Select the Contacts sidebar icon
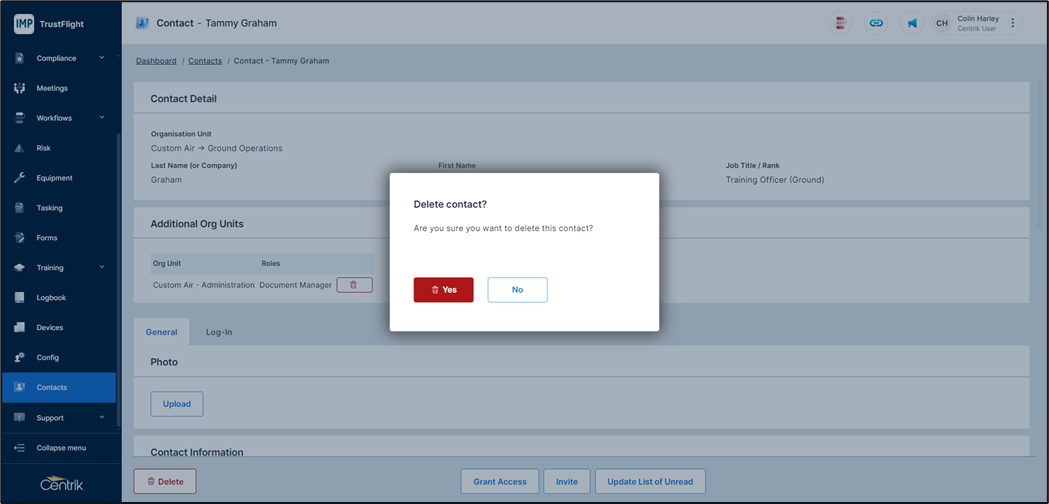 (x=19, y=388)
